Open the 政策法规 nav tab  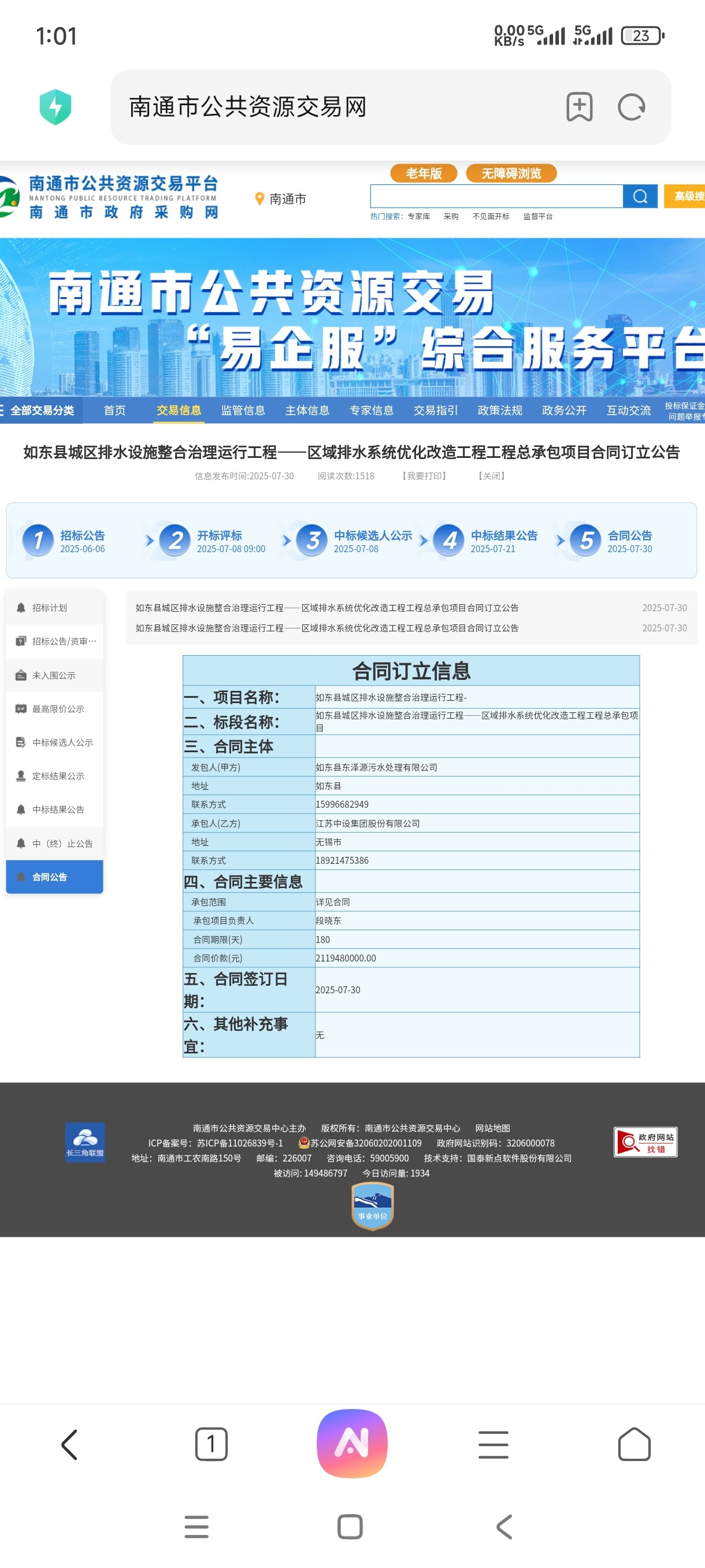(500, 411)
